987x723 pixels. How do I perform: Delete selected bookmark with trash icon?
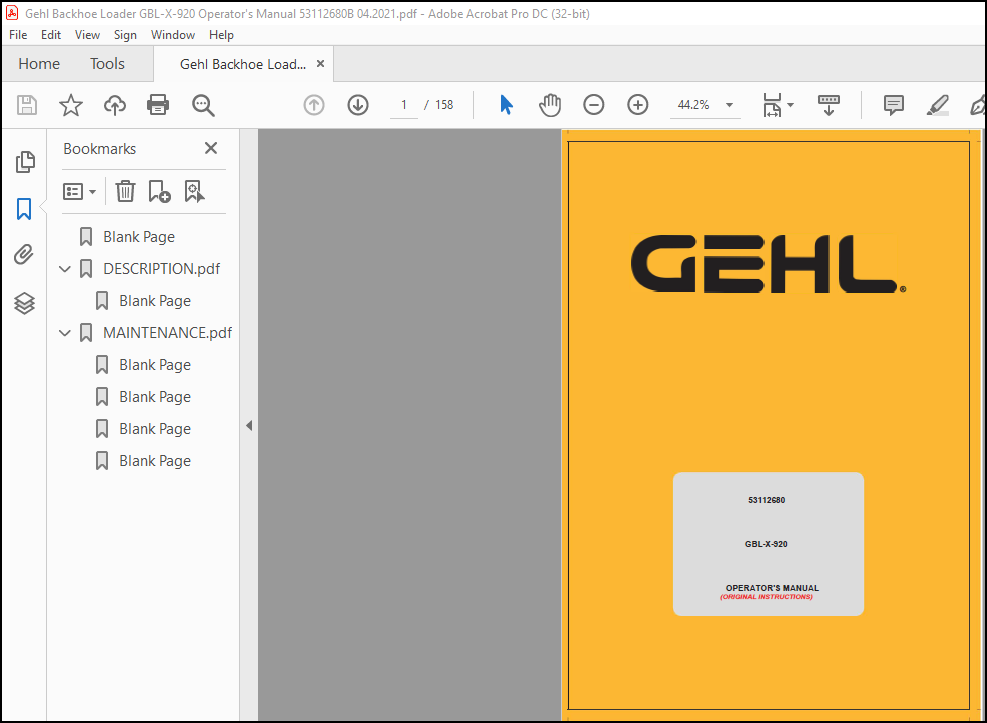click(125, 191)
